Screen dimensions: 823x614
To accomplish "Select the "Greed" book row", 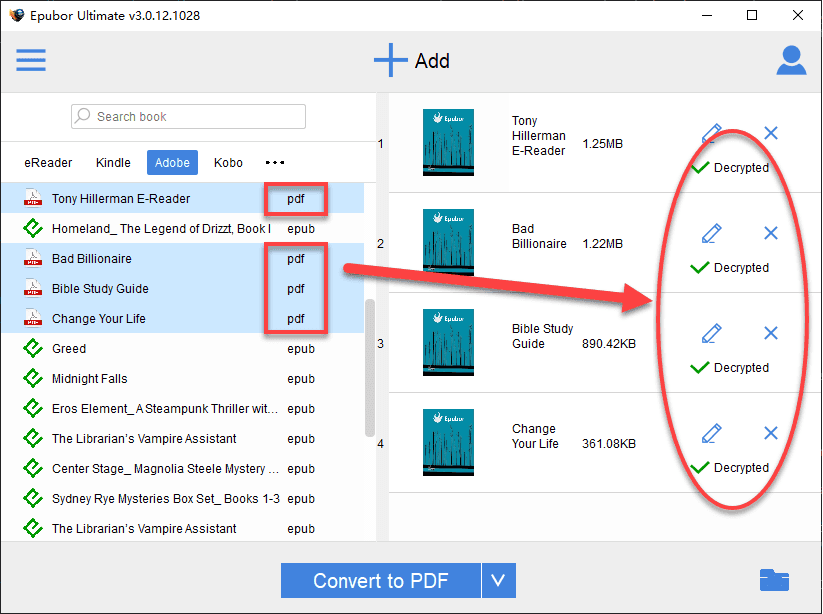I will [183, 348].
